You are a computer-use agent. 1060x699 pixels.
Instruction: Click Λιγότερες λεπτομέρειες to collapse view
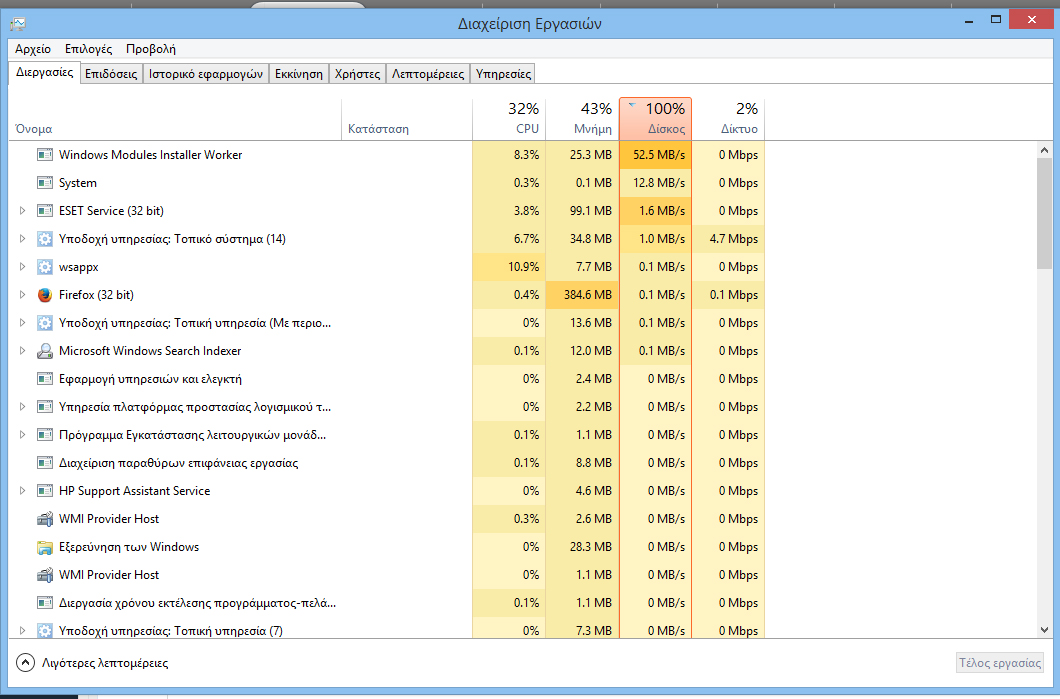click(92, 663)
